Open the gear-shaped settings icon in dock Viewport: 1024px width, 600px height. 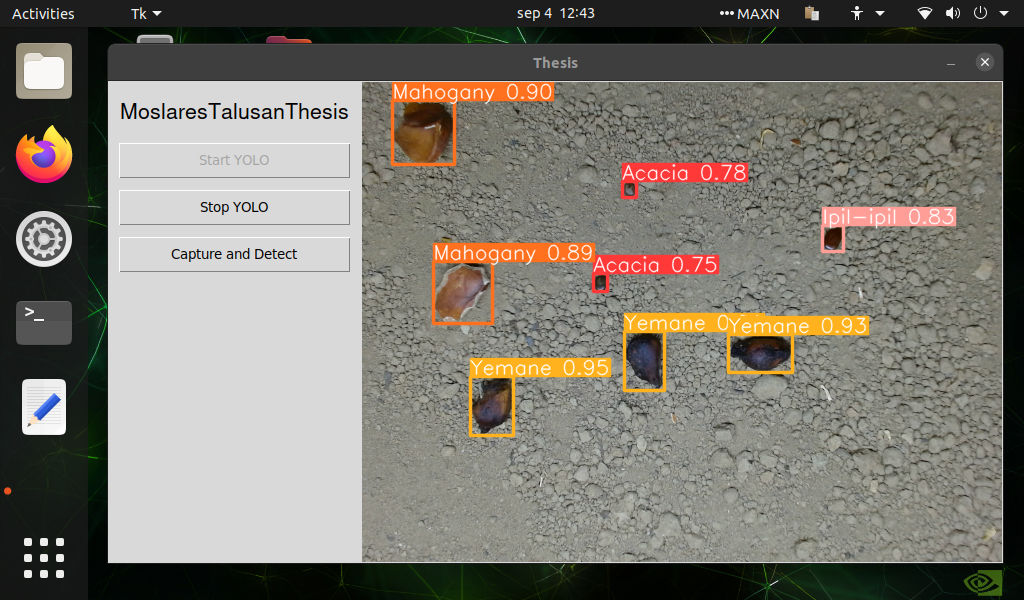tap(44, 239)
